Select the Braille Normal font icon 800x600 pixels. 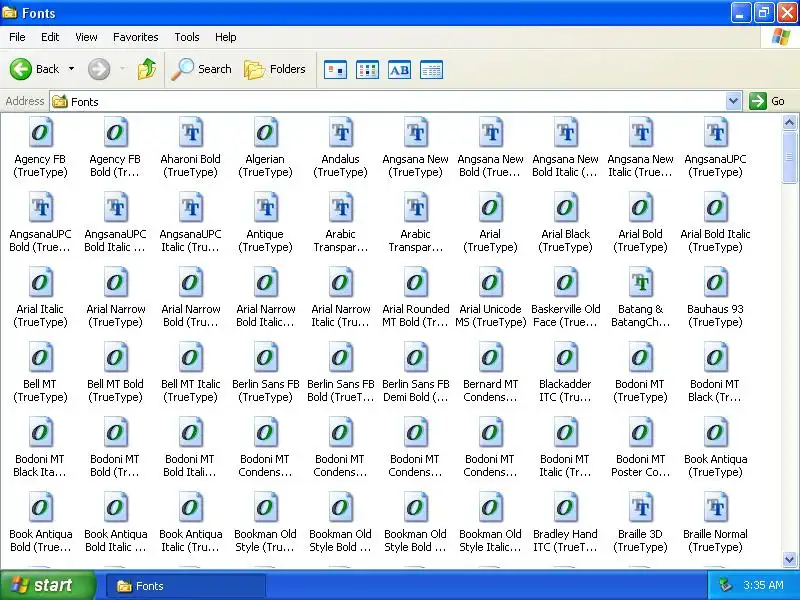point(715,508)
